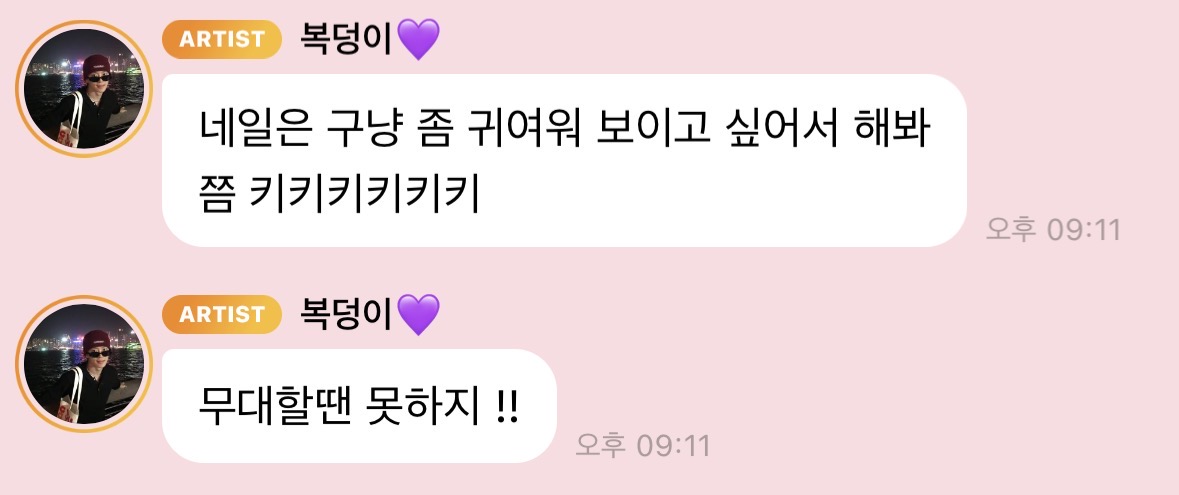
Task: Tap the ARTIST badge above the first message
Action: [222, 39]
